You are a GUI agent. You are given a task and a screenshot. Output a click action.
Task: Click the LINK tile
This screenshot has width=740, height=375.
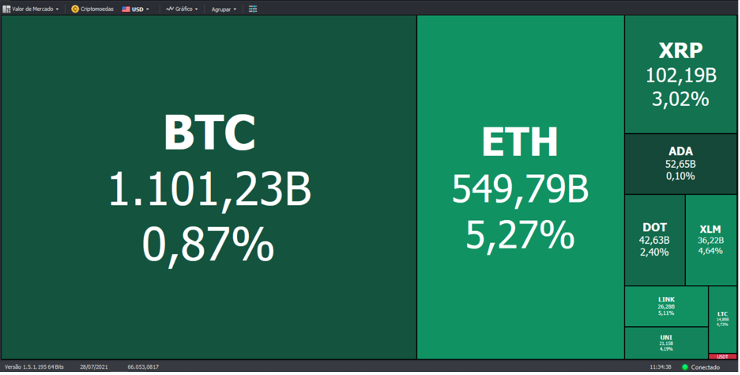point(666,307)
